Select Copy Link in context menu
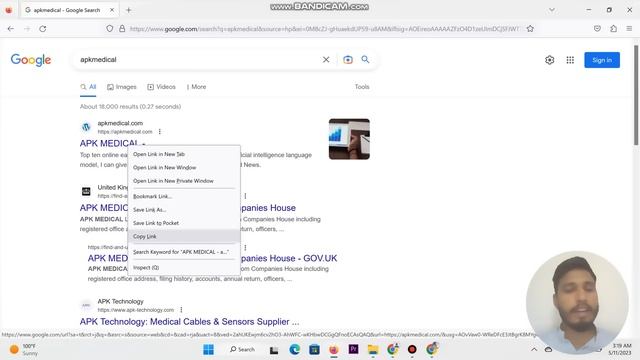The image size is (640, 360). coord(184,236)
